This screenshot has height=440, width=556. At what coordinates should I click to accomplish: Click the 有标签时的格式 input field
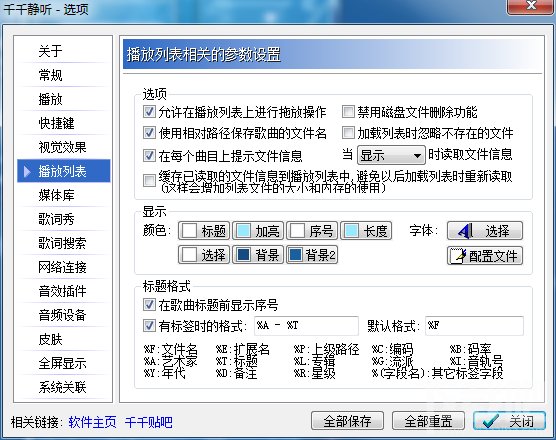tap(306, 325)
